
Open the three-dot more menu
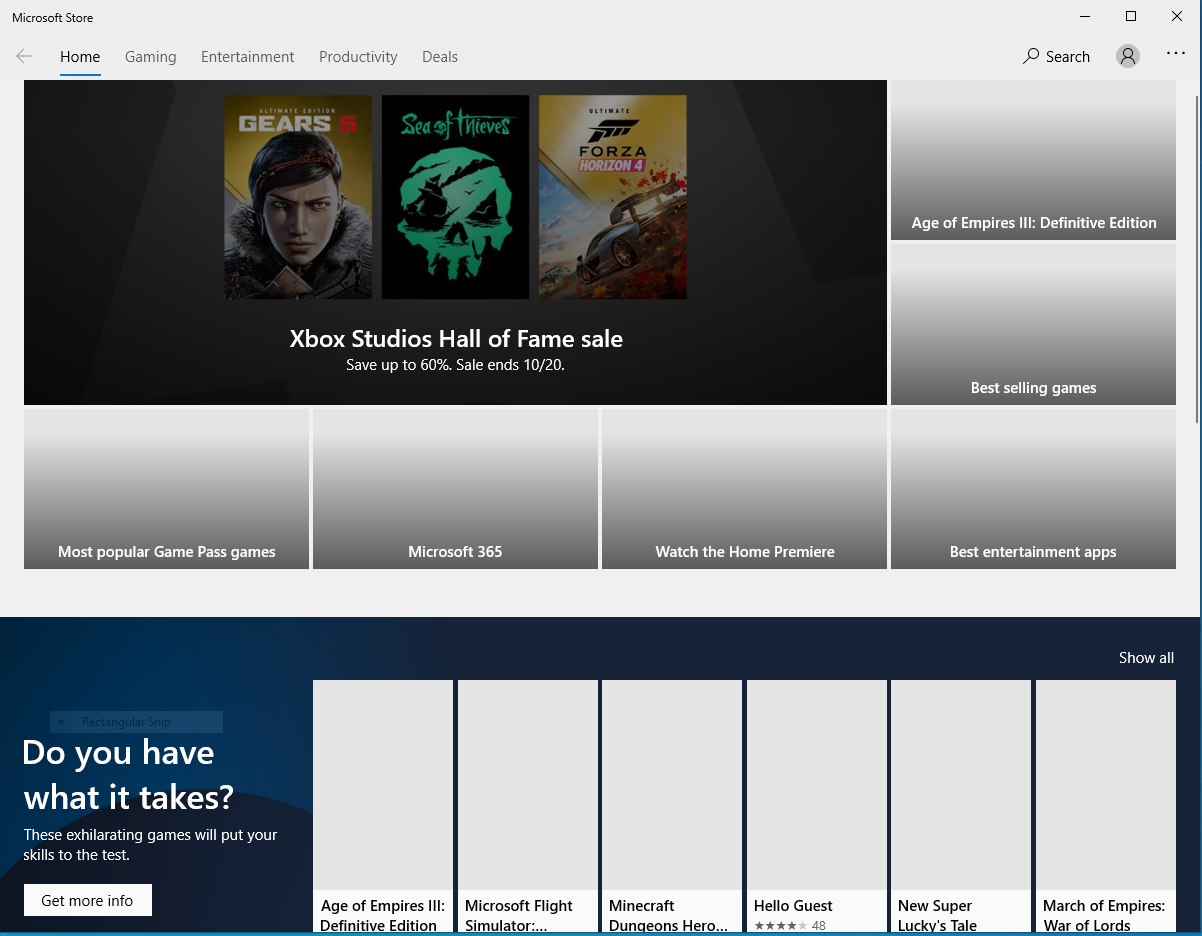point(1176,54)
